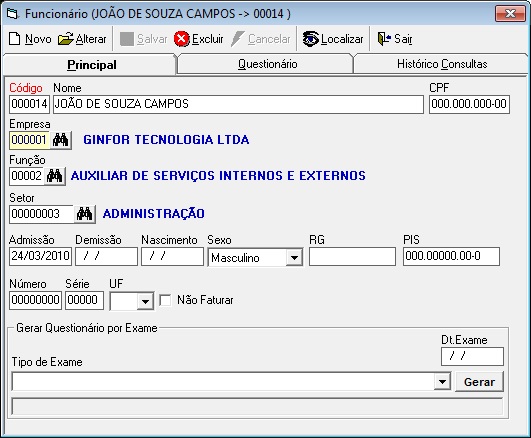Open Função lookup with binoculars icon
Screen dimensions: 531x438
[x=55, y=176]
